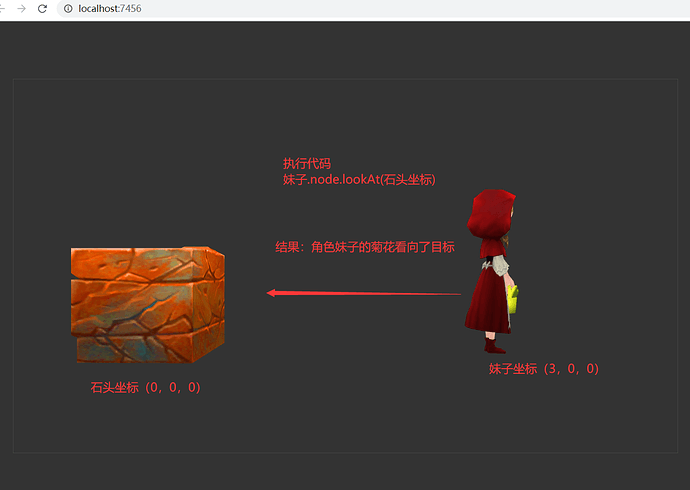Open site information icon beside localhost
Screen dimensions: 690x490
pyautogui.click(x=68, y=9)
